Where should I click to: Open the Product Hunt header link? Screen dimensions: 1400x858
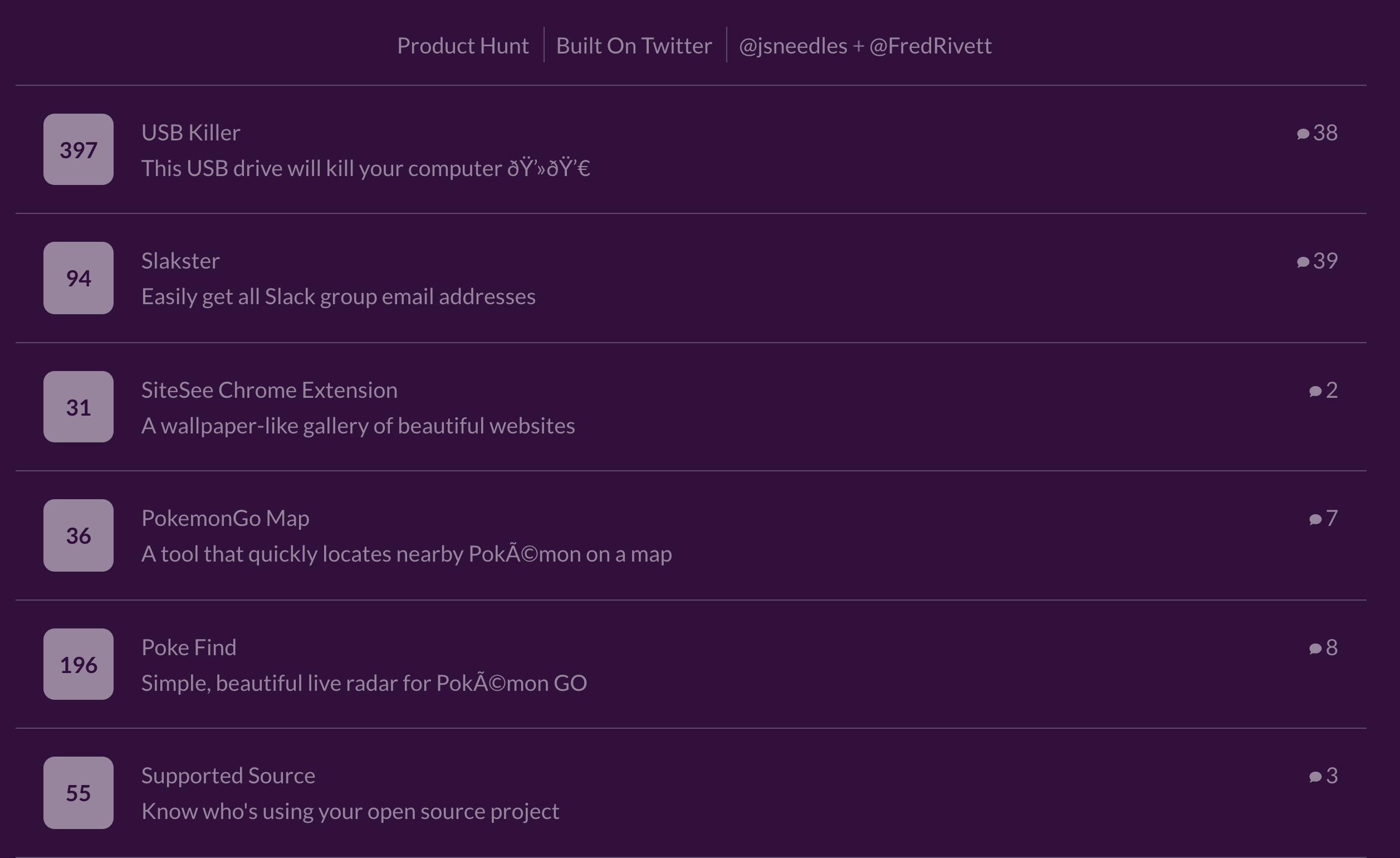pyautogui.click(x=463, y=46)
